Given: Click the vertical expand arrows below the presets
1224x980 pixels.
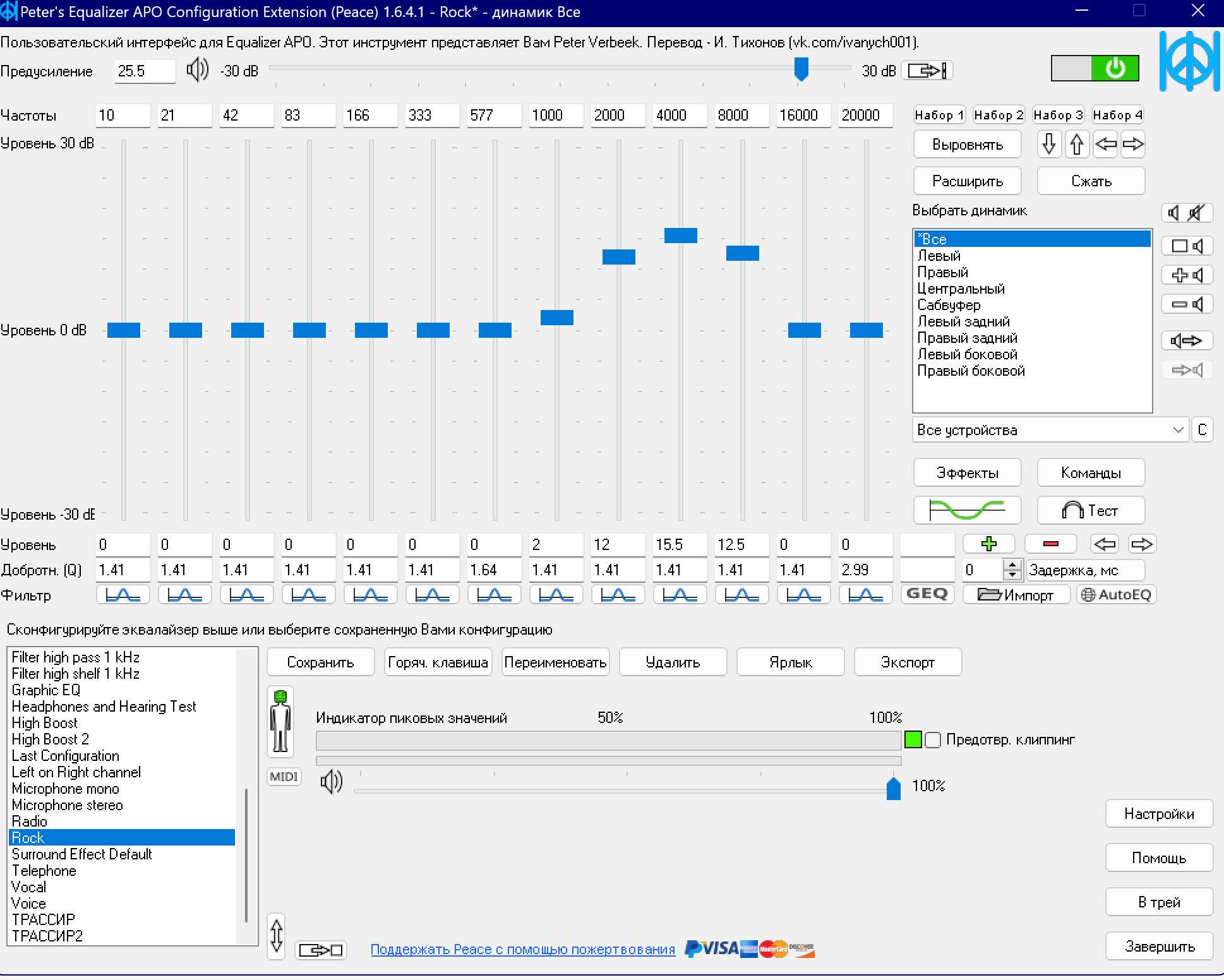Looking at the screenshot, I should pos(276,936).
